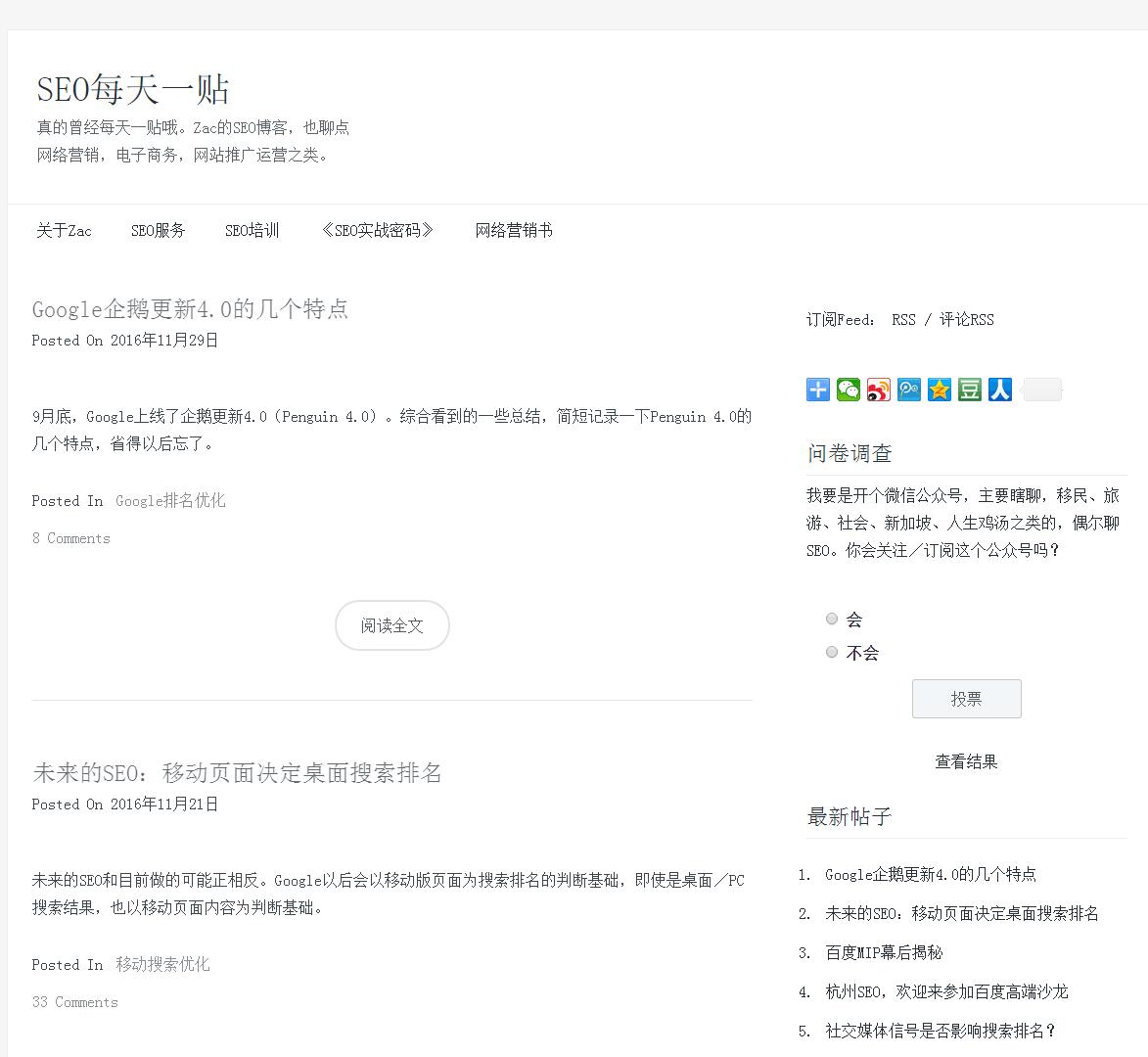Image resolution: width=1148 pixels, height=1057 pixels.
Task: Click the 投票 vote button
Action: pos(966,699)
